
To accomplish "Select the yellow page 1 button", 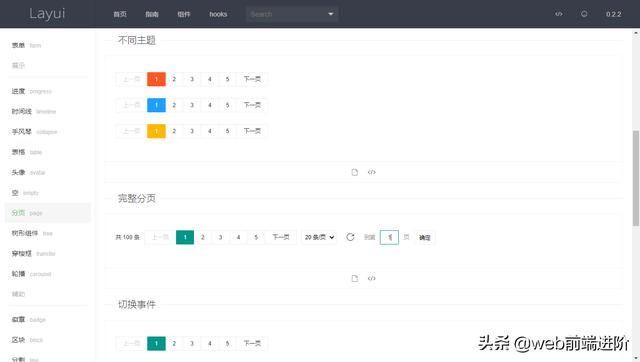I will click(156, 131).
